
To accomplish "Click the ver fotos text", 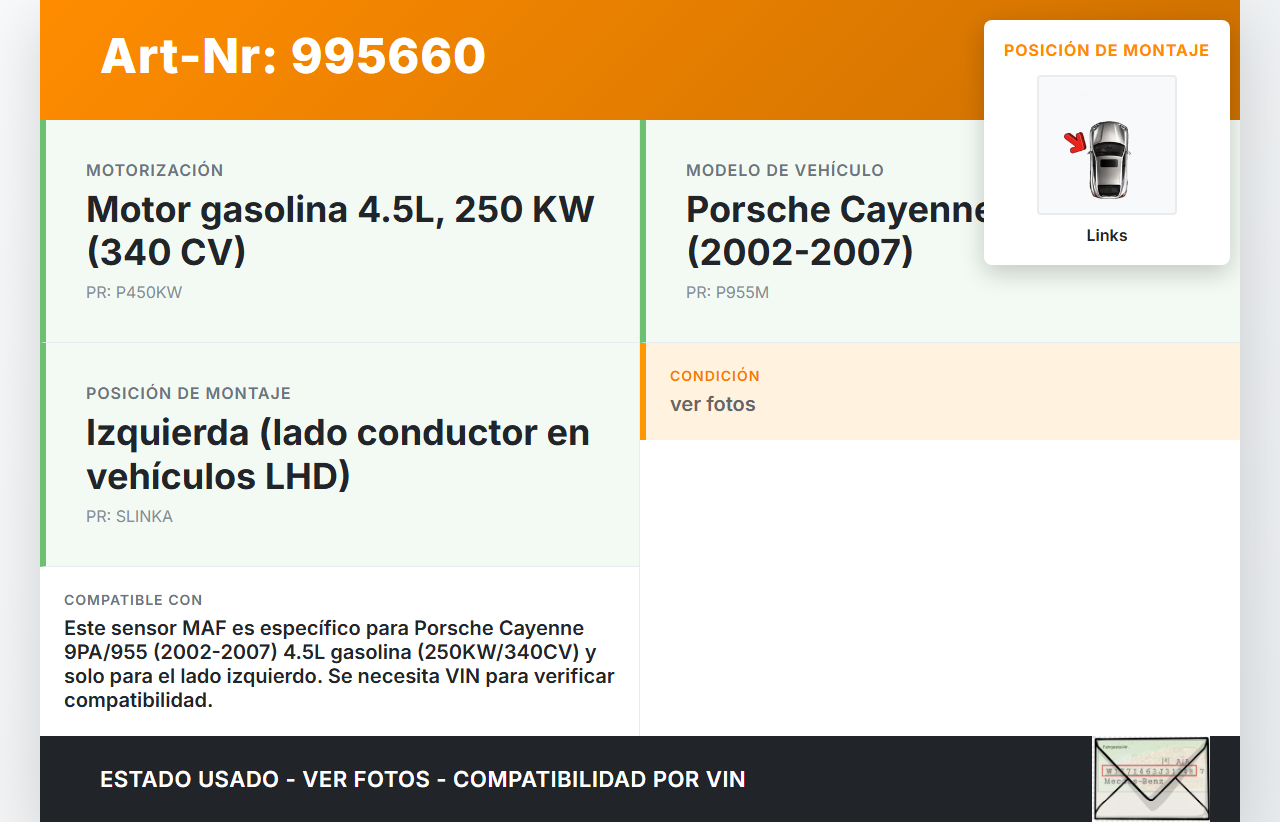I will point(713,405).
